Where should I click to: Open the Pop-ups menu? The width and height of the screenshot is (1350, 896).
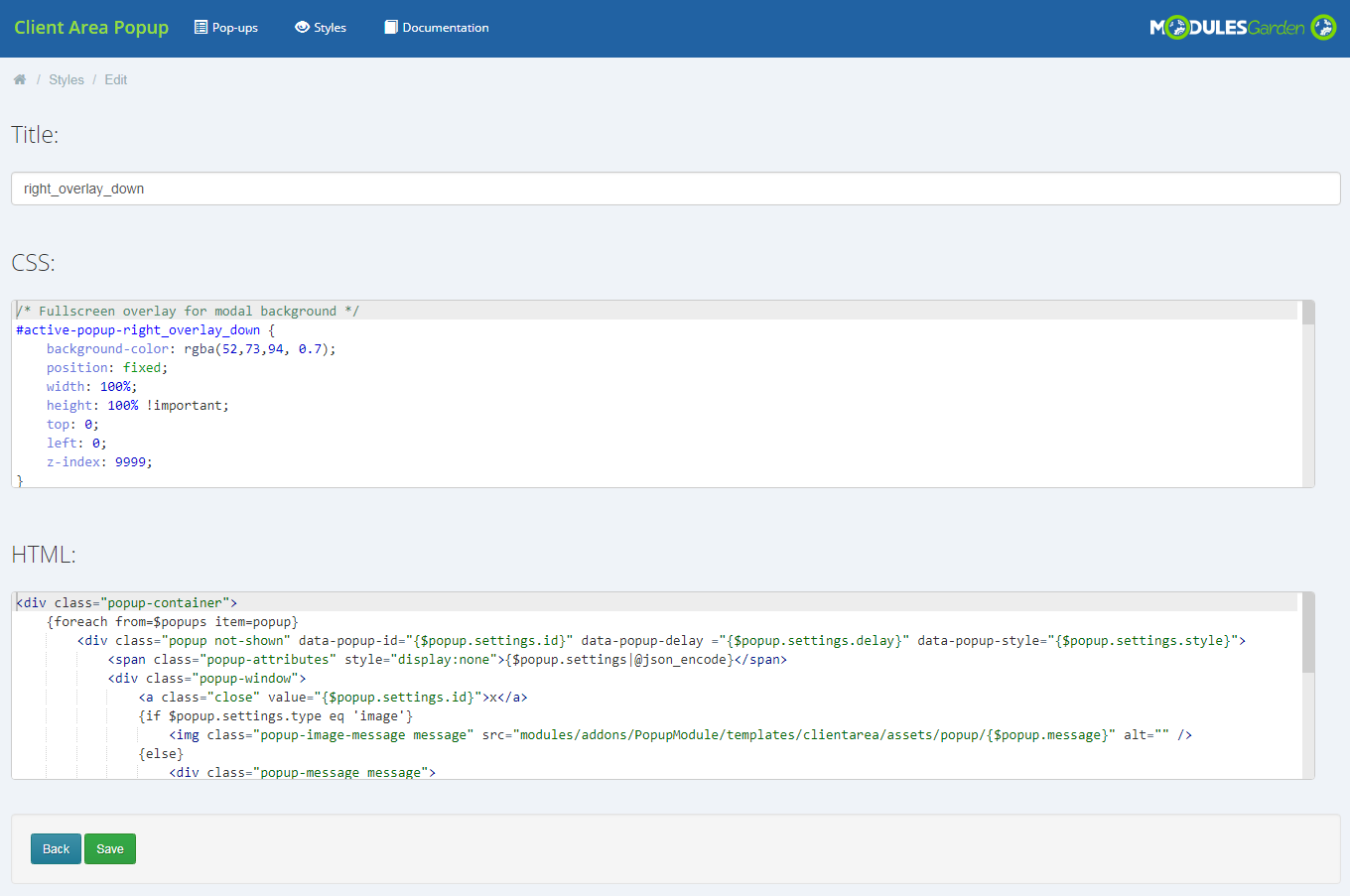[226, 27]
